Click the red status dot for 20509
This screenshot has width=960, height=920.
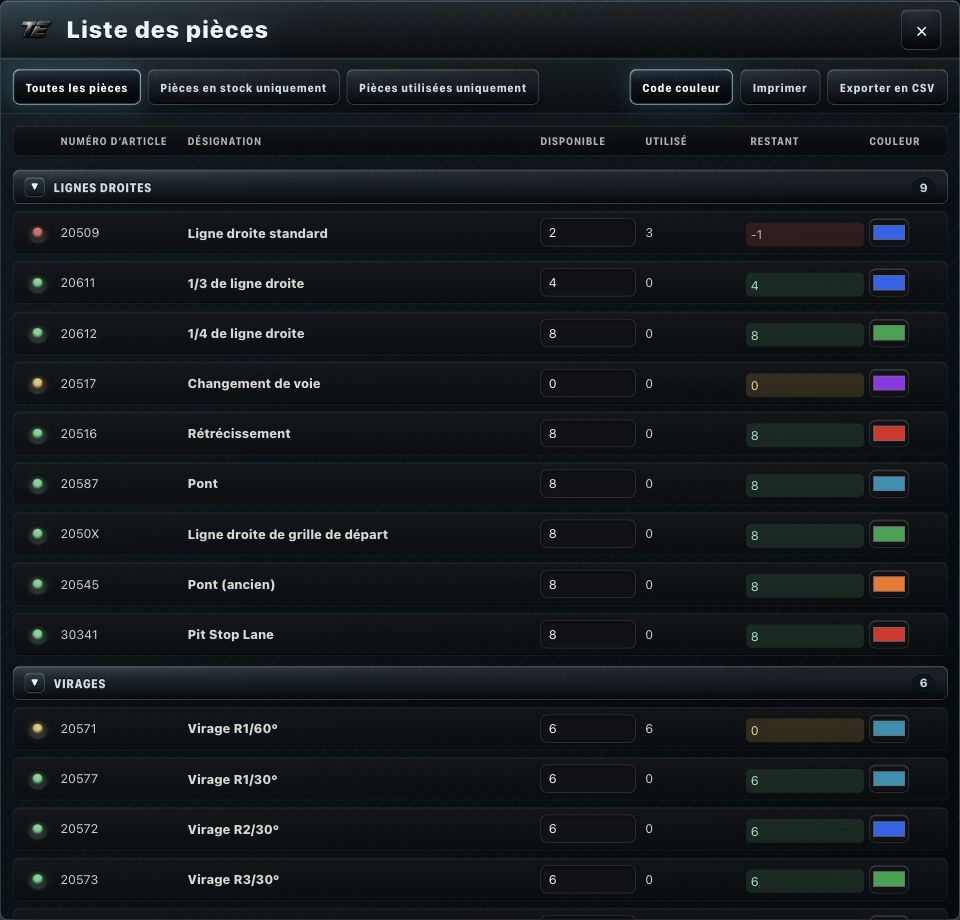(37, 233)
